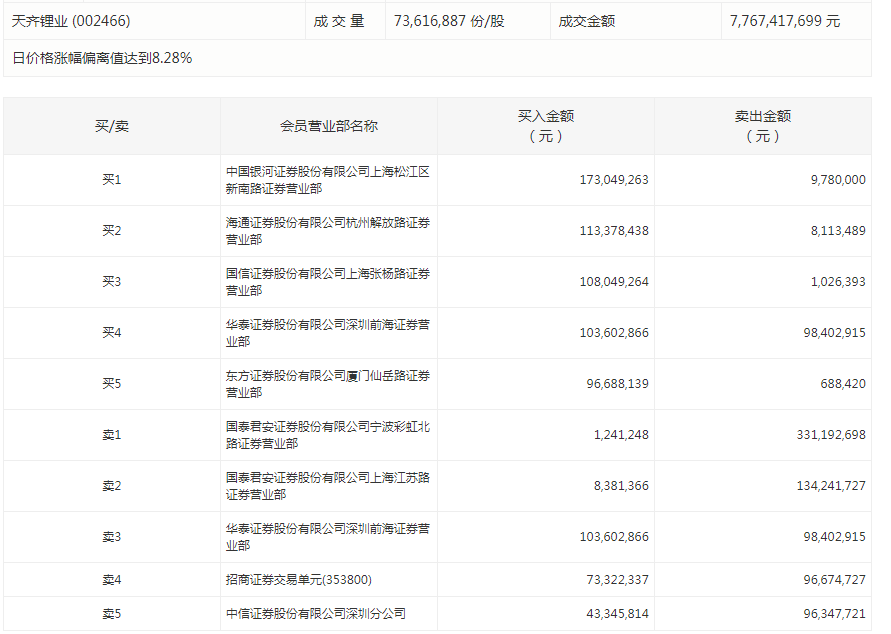Select buy amount 173,049,263

pos(614,180)
